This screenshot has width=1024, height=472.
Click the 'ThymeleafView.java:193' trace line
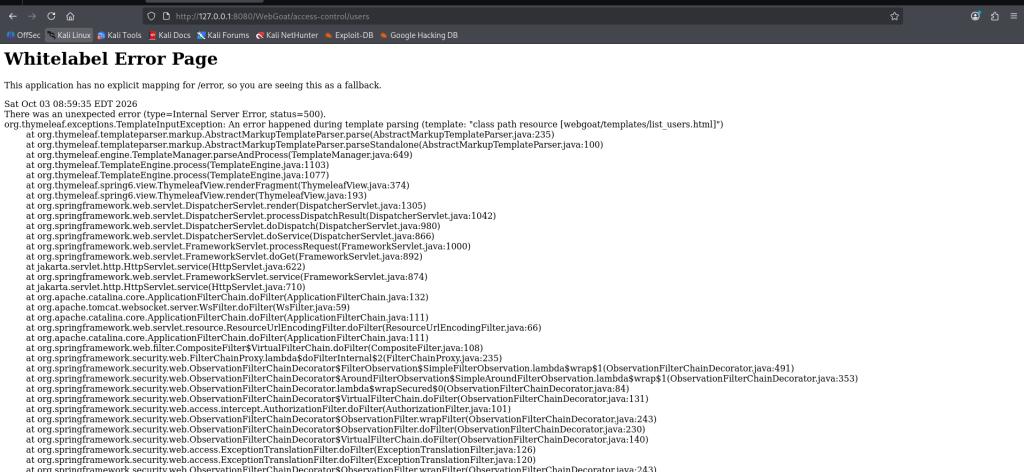click(x=197, y=195)
